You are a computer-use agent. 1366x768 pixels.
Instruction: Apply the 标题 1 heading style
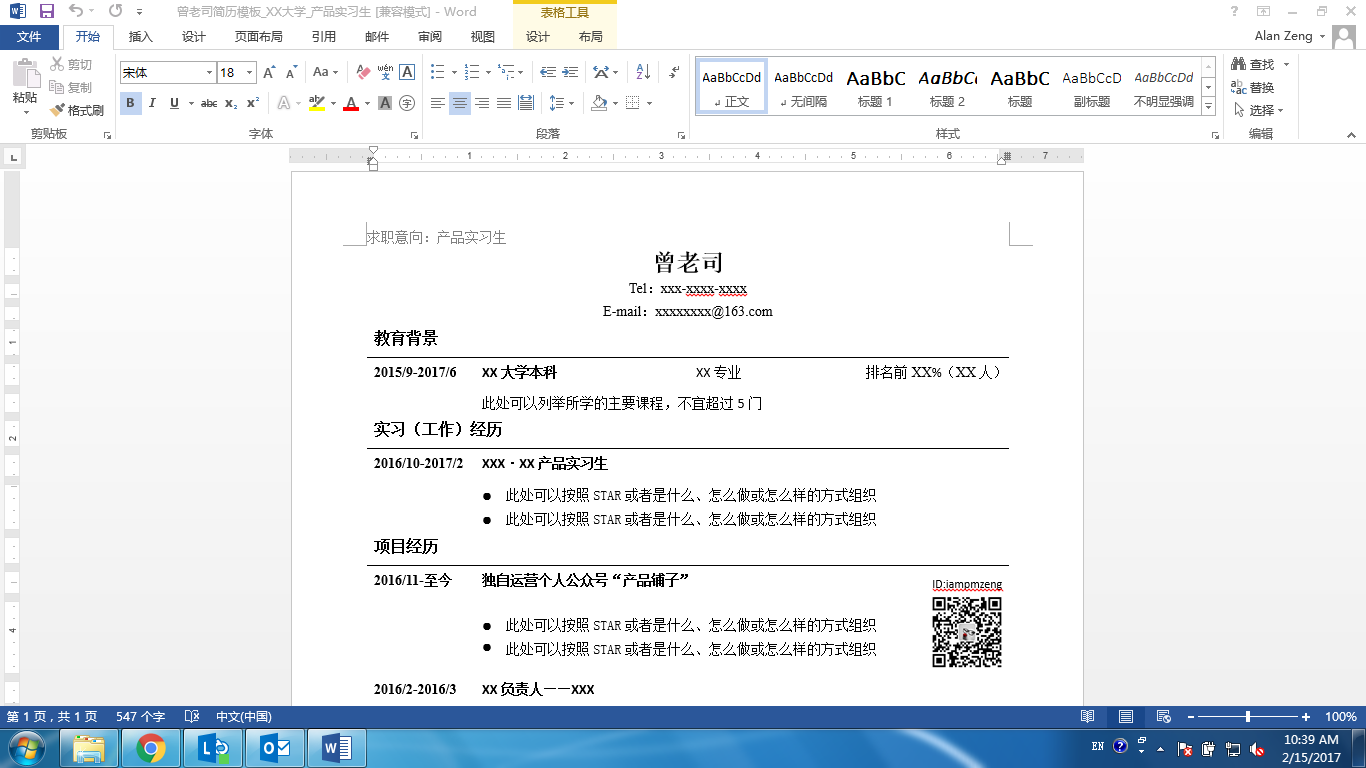click(876, 88)
